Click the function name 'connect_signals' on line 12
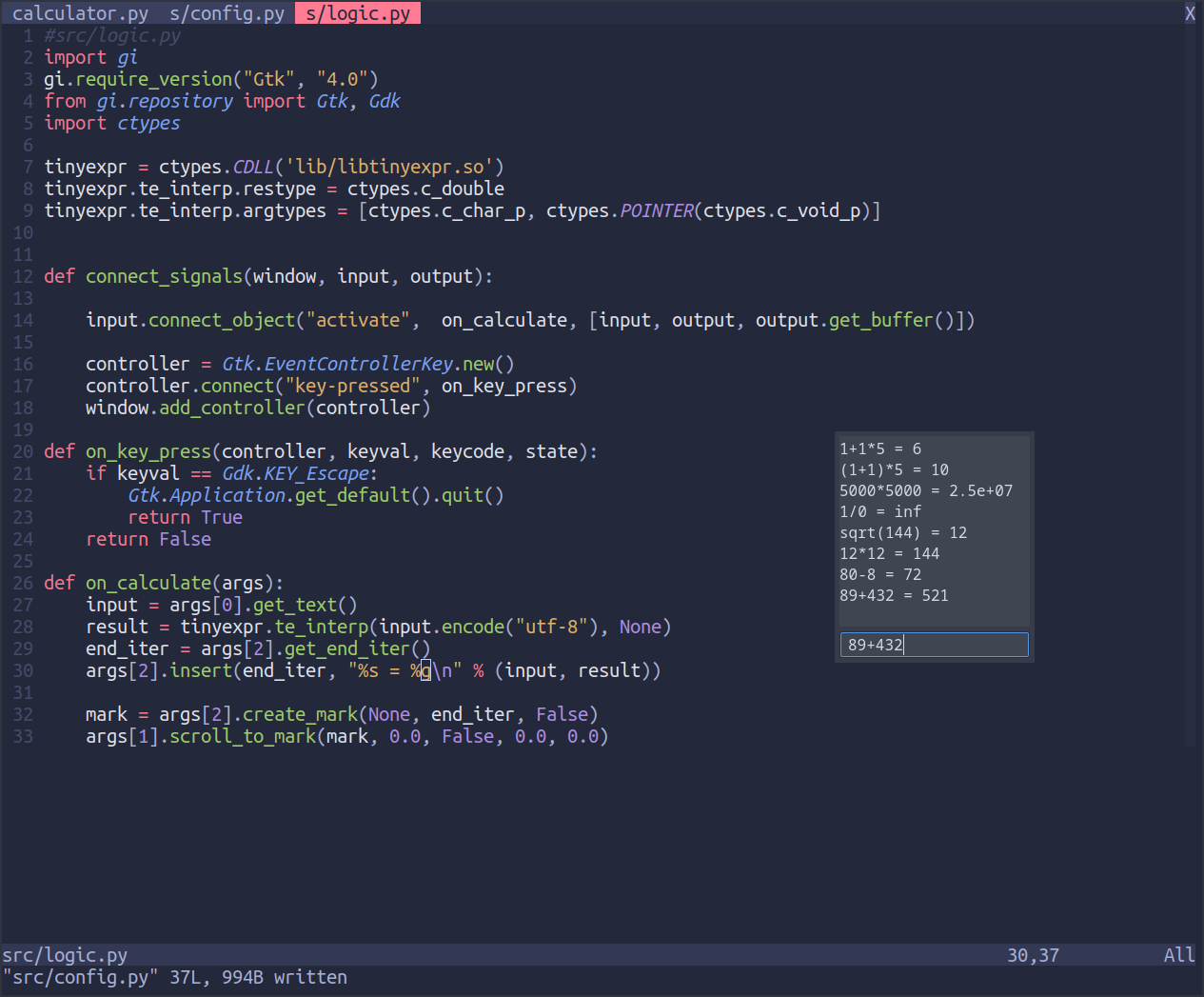1204x997 pixels. (164, 276)
